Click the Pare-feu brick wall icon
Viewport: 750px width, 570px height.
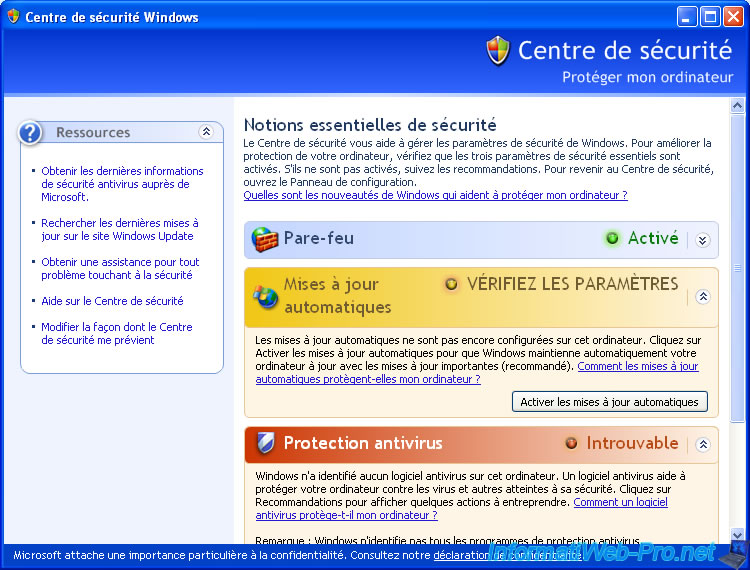[x=265, y=239]
